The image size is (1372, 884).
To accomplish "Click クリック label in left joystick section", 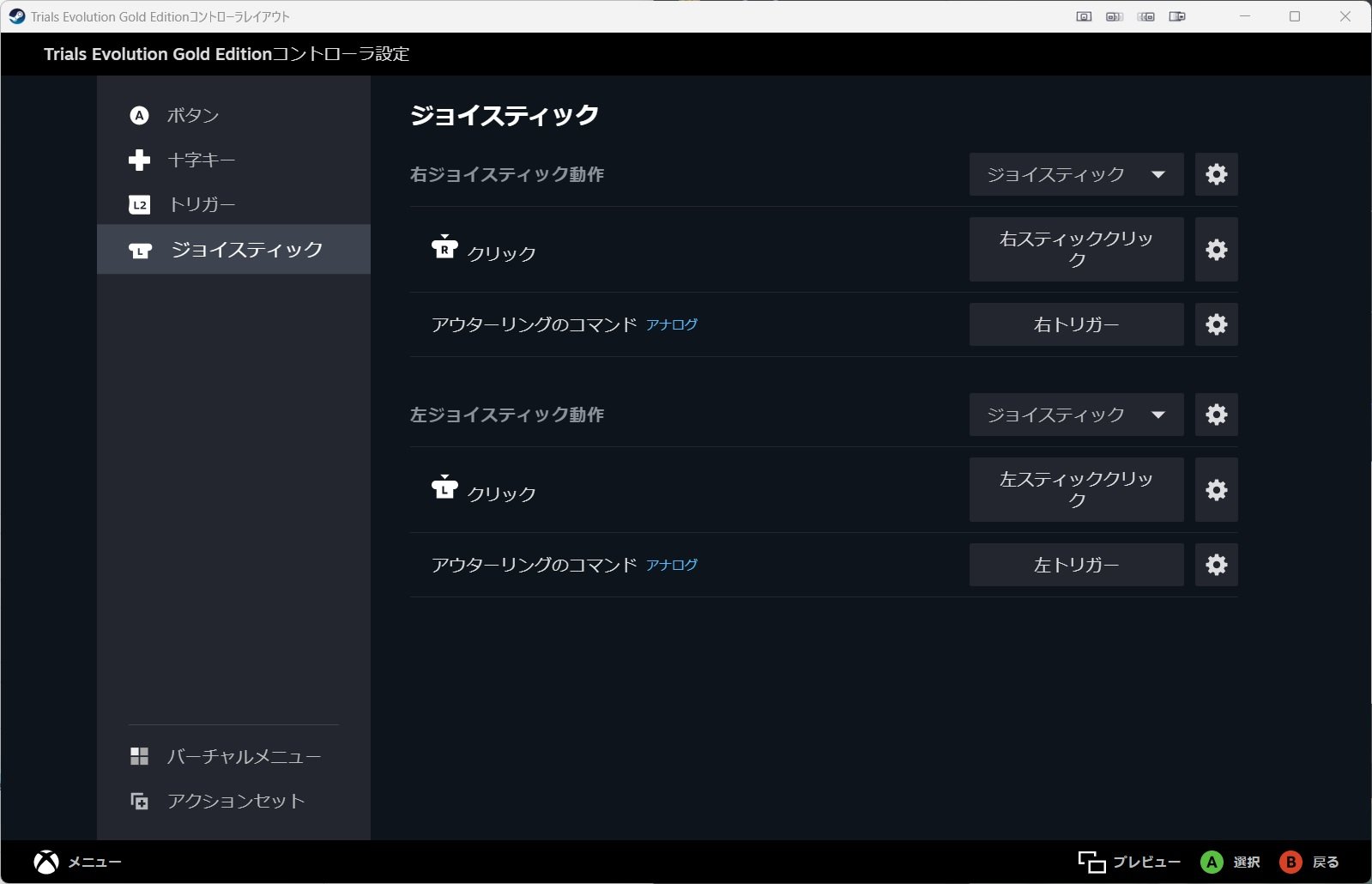I will click(x=502, y=493).
